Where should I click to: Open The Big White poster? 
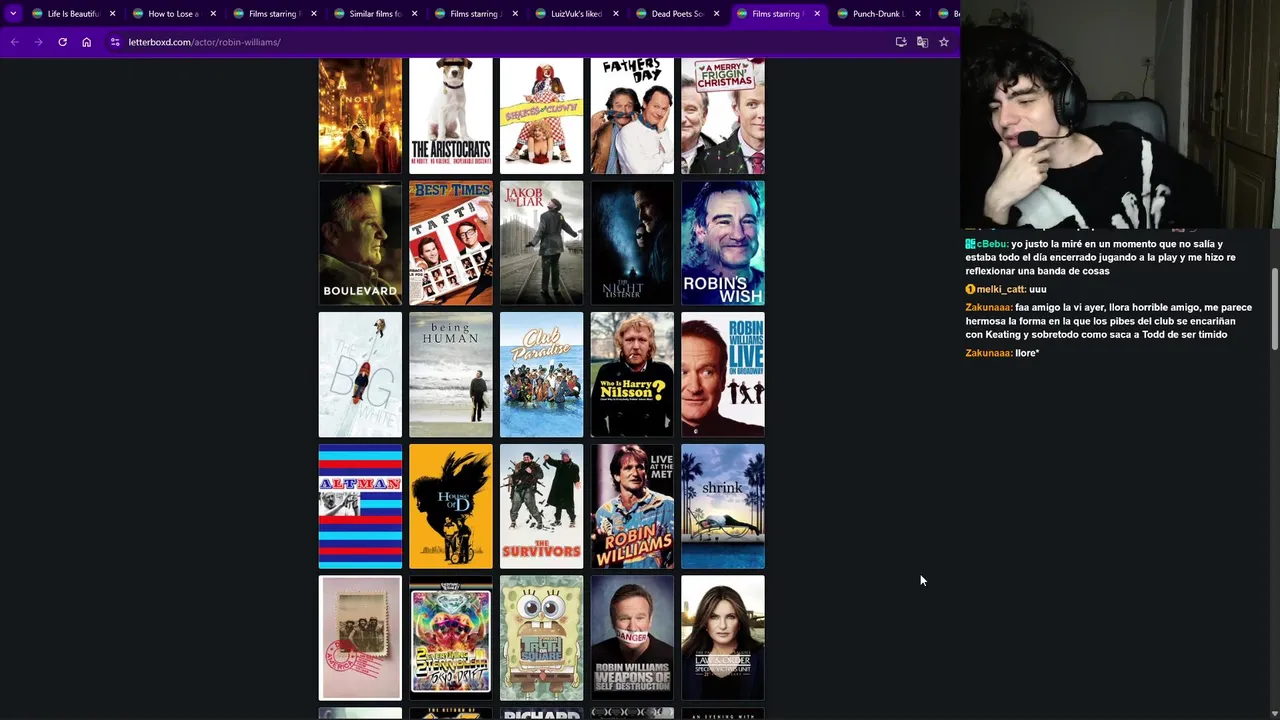pyautogui.click(x=360, y=375)
